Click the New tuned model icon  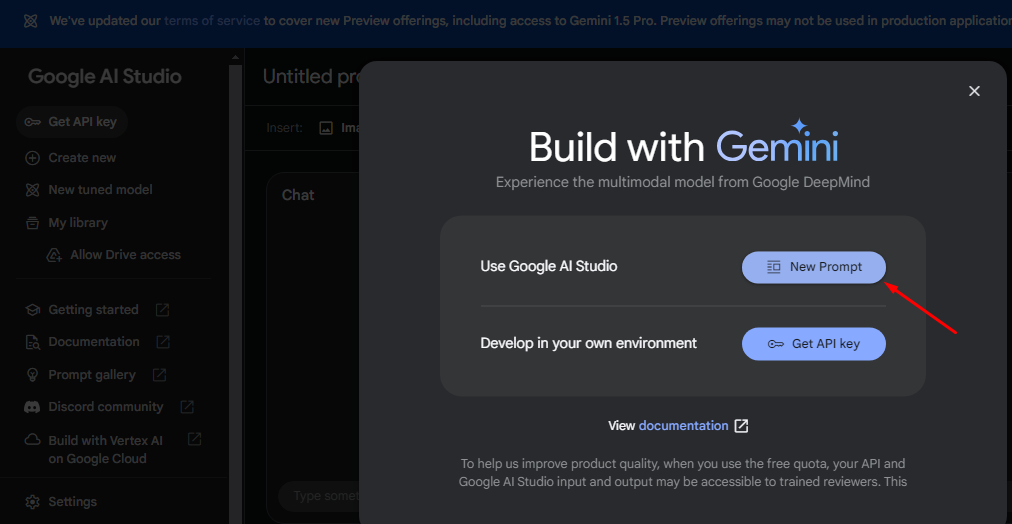[32, 190]
